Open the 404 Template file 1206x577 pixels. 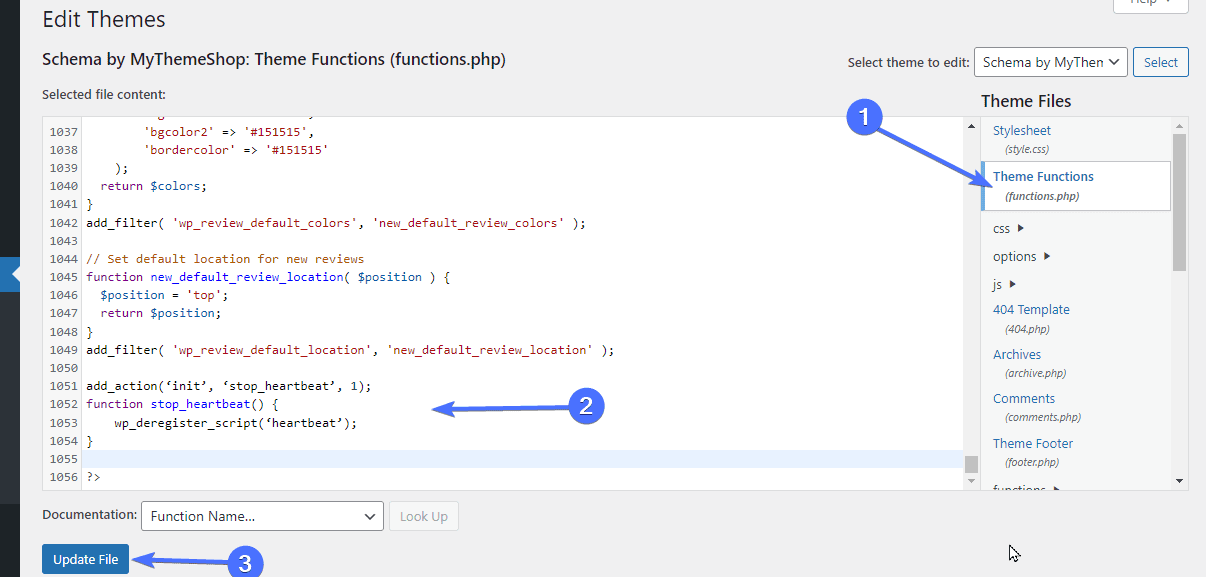1030,310
